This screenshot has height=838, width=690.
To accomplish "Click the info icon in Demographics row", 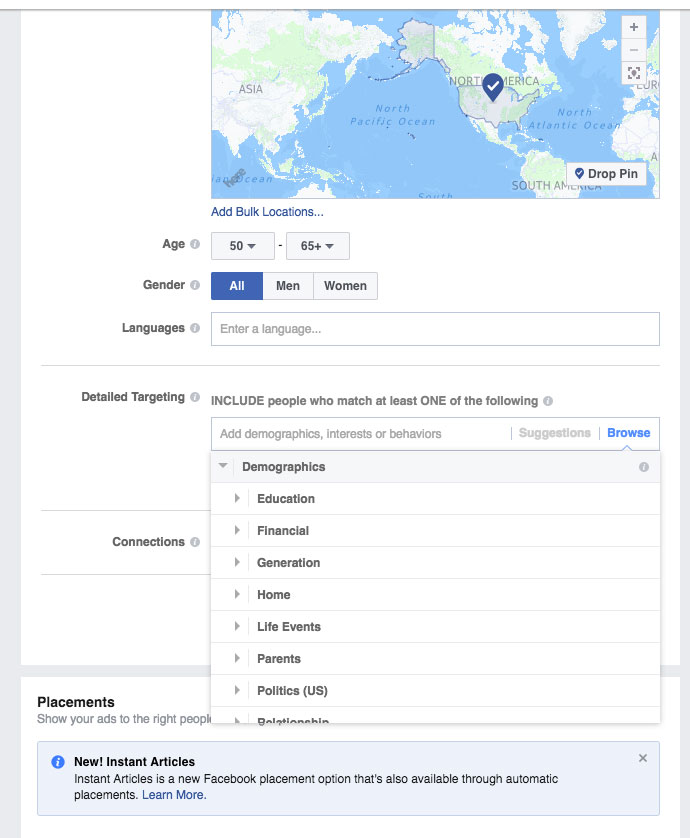I will [644, 467].
